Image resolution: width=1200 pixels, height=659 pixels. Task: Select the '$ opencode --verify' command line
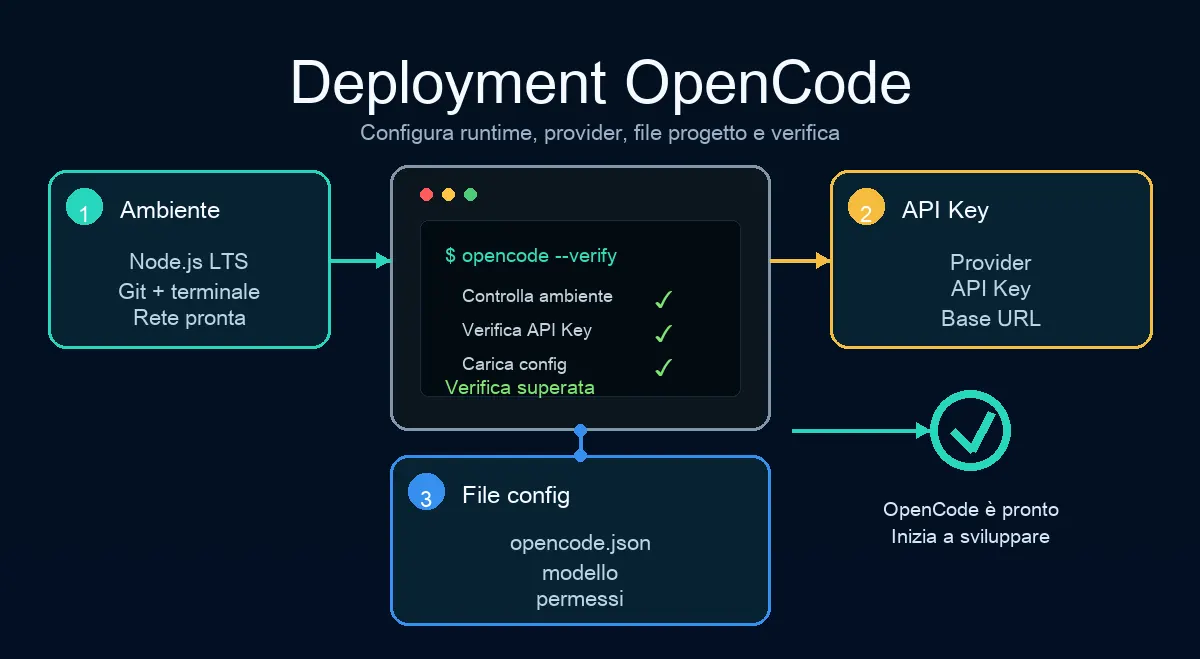click(531, 256)
